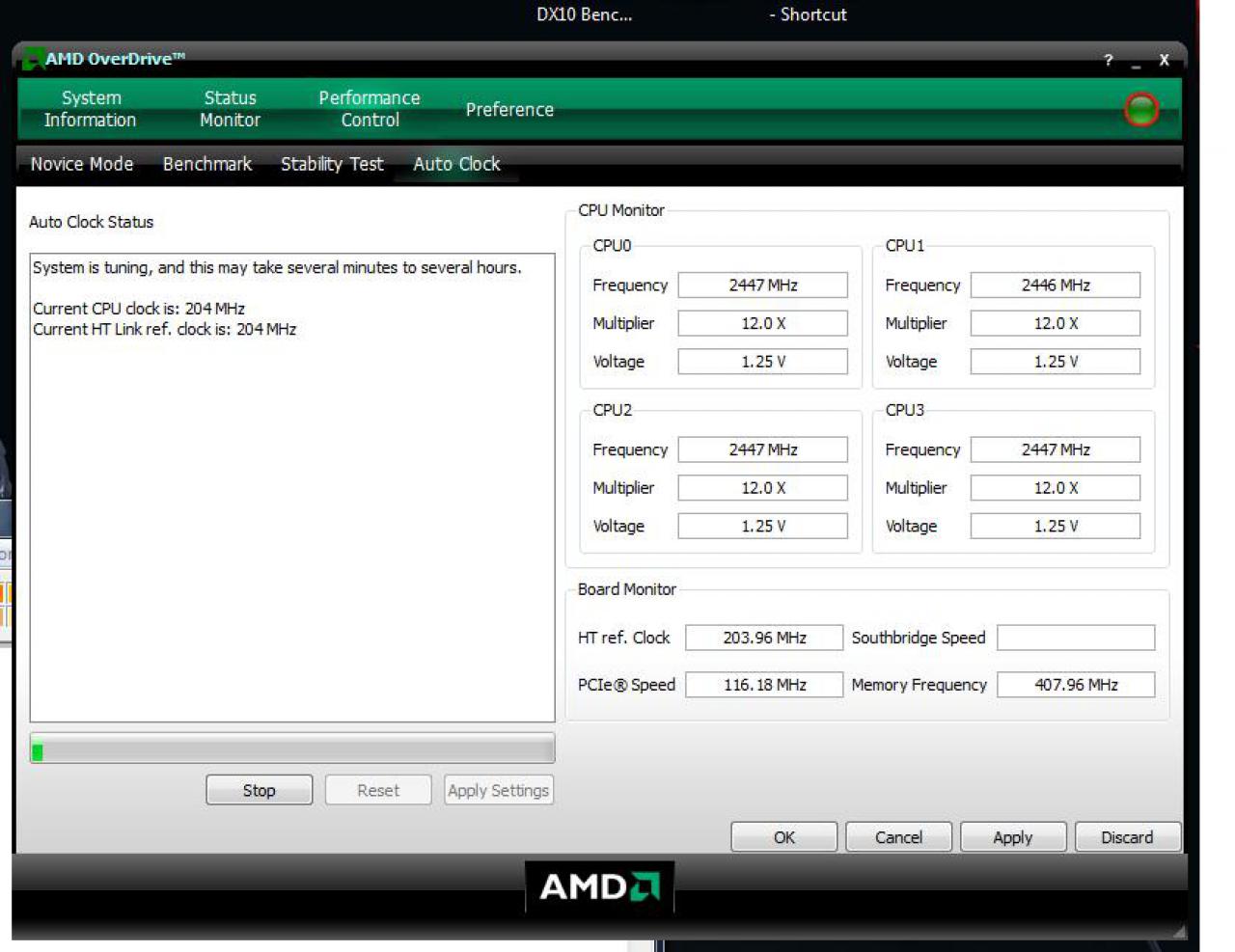Screen dimensions: 1235x952
Task: Confirm with the OK button
Action: click(783, 837)
